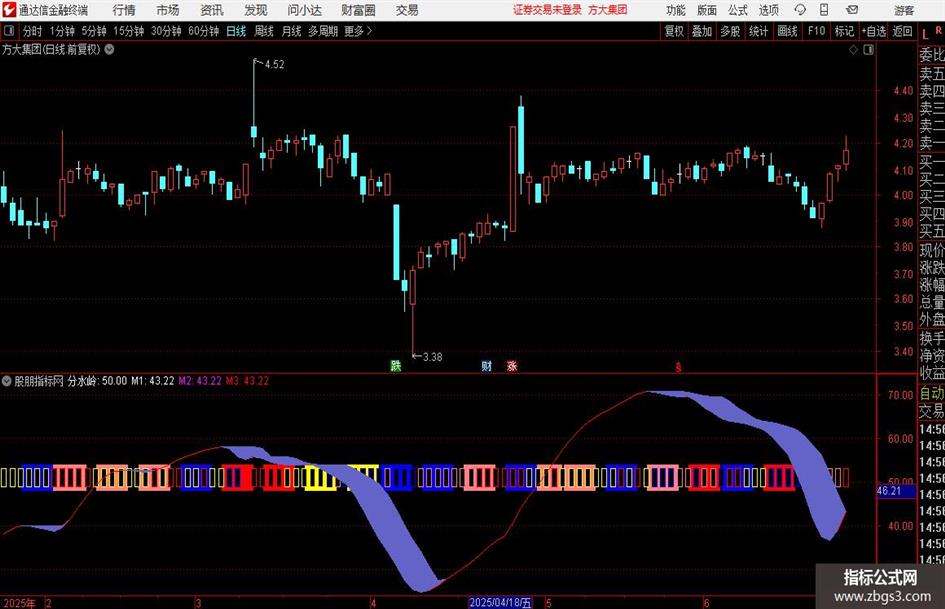Click the 标记 toolbar button
The image size is (945, 609).
pos(844,31)
